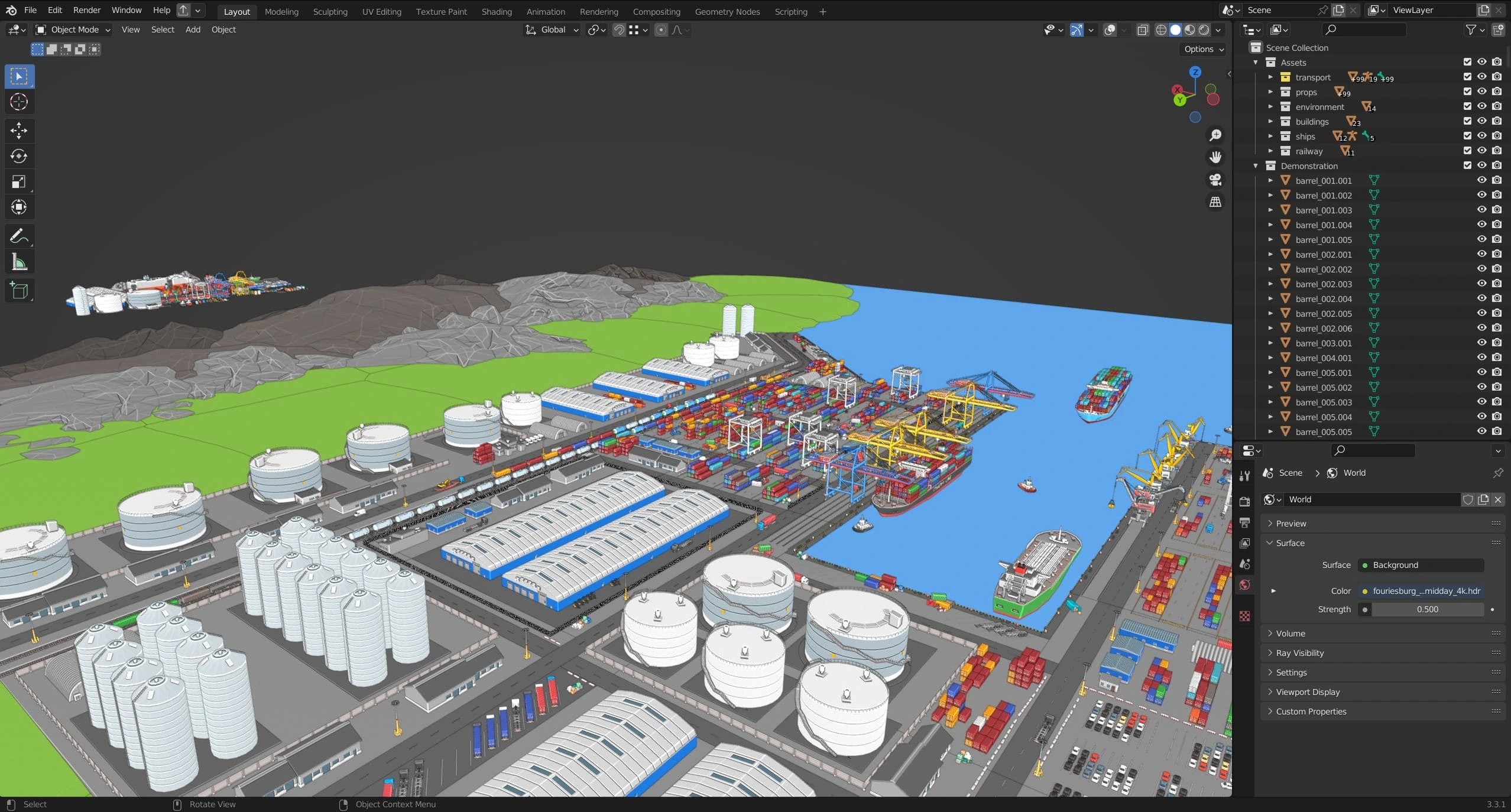The height and width of the screenshot is (812, 1511).
Task: Uncheck the buildings collection checkbox
Action: click(1467, 121)
